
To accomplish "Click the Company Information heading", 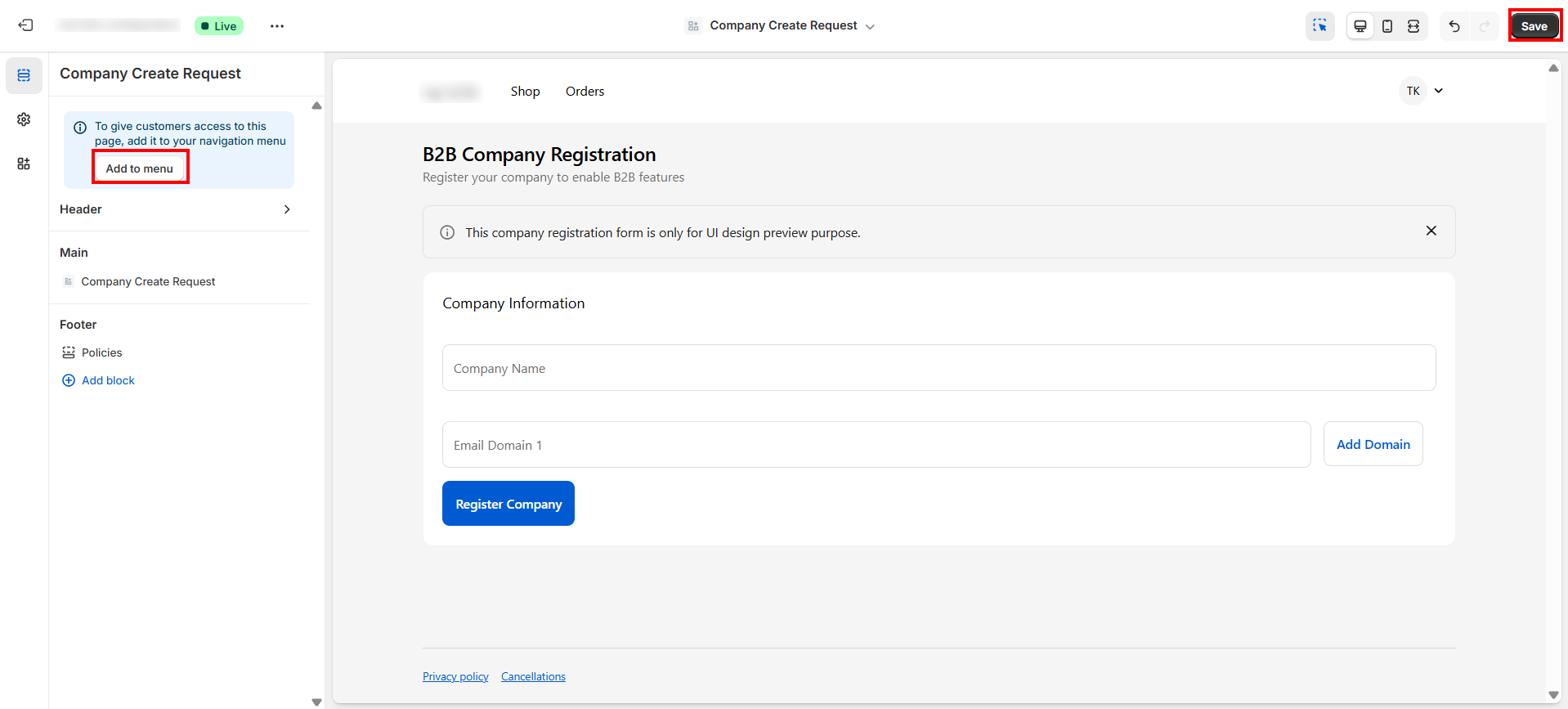I will [x=513, y=303].
